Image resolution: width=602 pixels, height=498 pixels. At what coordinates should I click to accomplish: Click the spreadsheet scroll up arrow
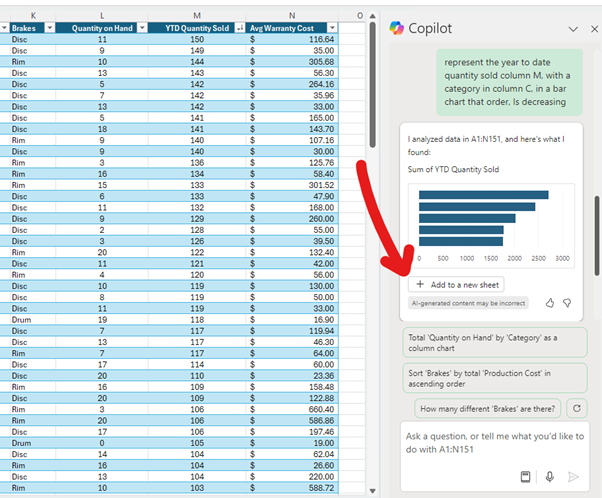(x=372, y=16)
